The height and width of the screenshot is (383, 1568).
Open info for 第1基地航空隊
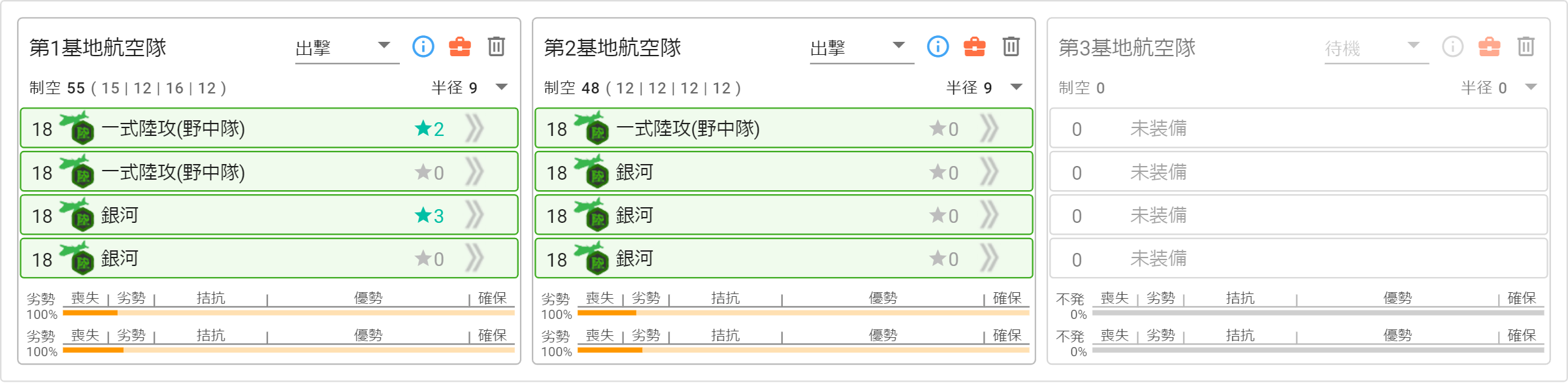423,46
